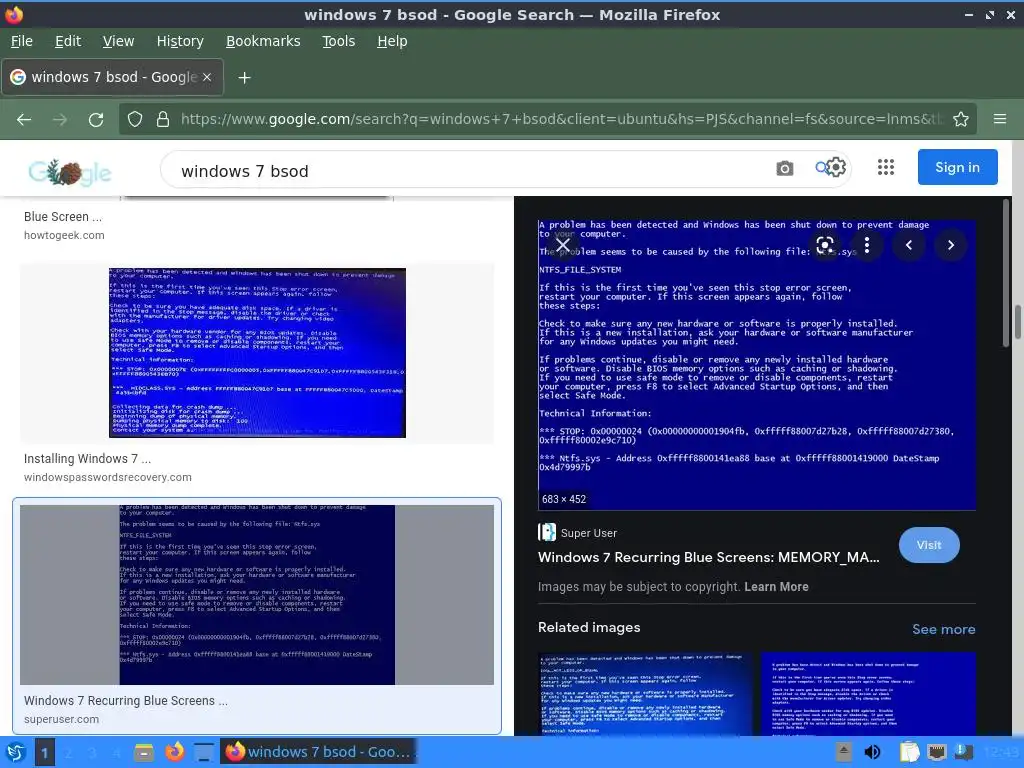The width and height of the screenshot is (1024, 768).
Task: Click the 'Blue Screen ...' result caption
Action: point(63,216)
